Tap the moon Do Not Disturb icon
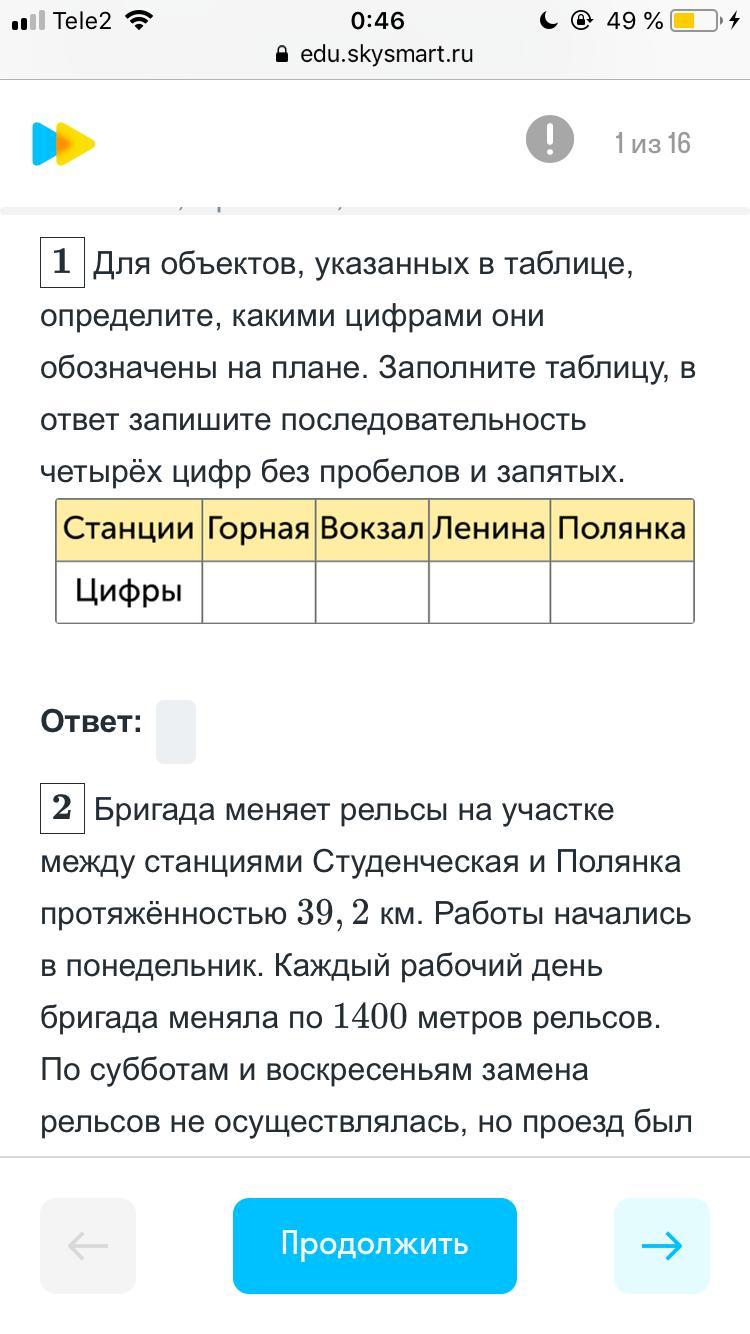Image resolution: width=750 pixels, height=1334 pixels. (548, 21)
